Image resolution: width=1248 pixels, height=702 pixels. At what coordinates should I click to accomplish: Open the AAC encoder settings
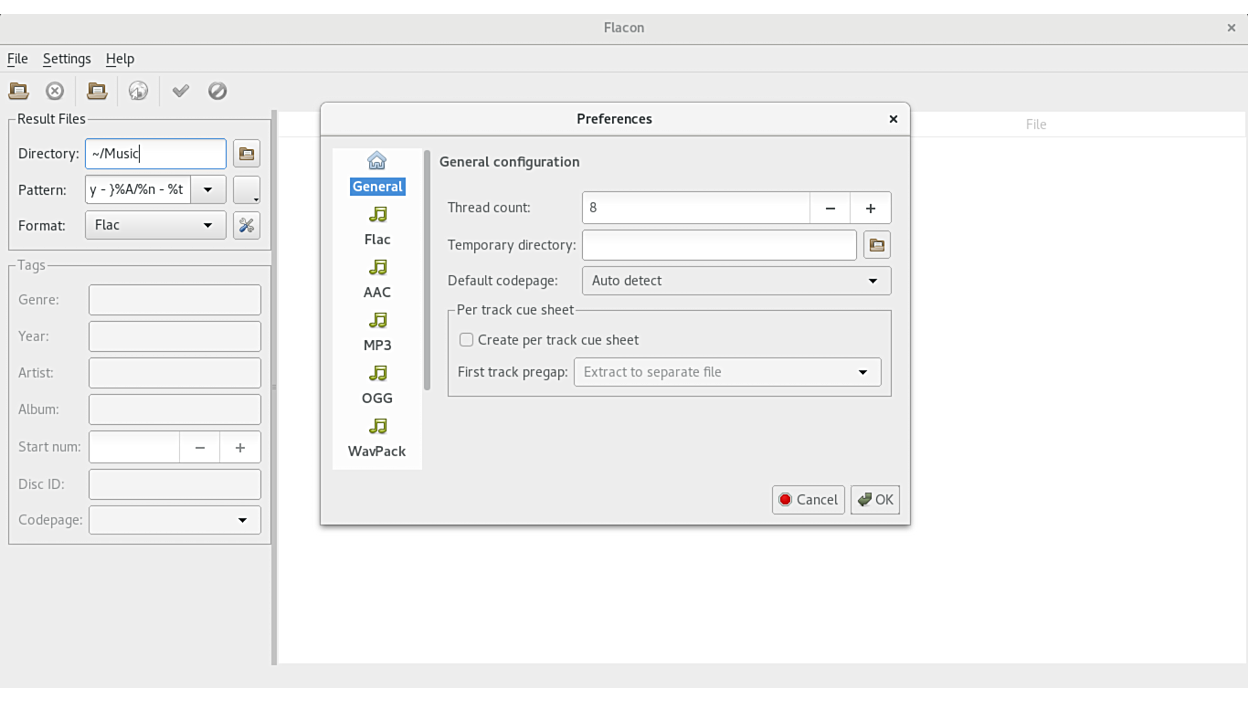(x=377, y=278)
